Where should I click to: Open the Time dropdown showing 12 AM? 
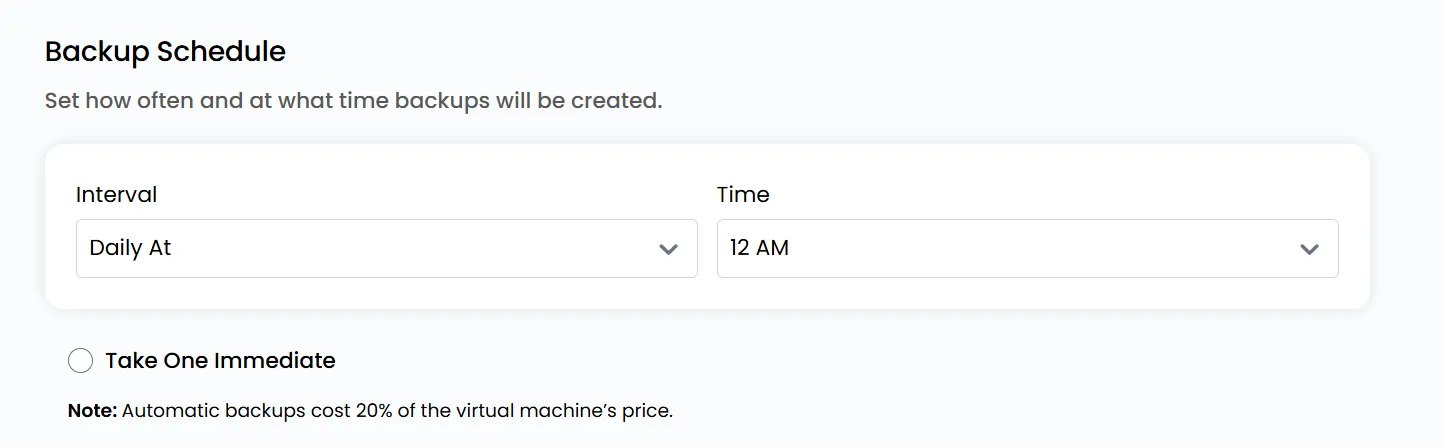[1027, 249]
